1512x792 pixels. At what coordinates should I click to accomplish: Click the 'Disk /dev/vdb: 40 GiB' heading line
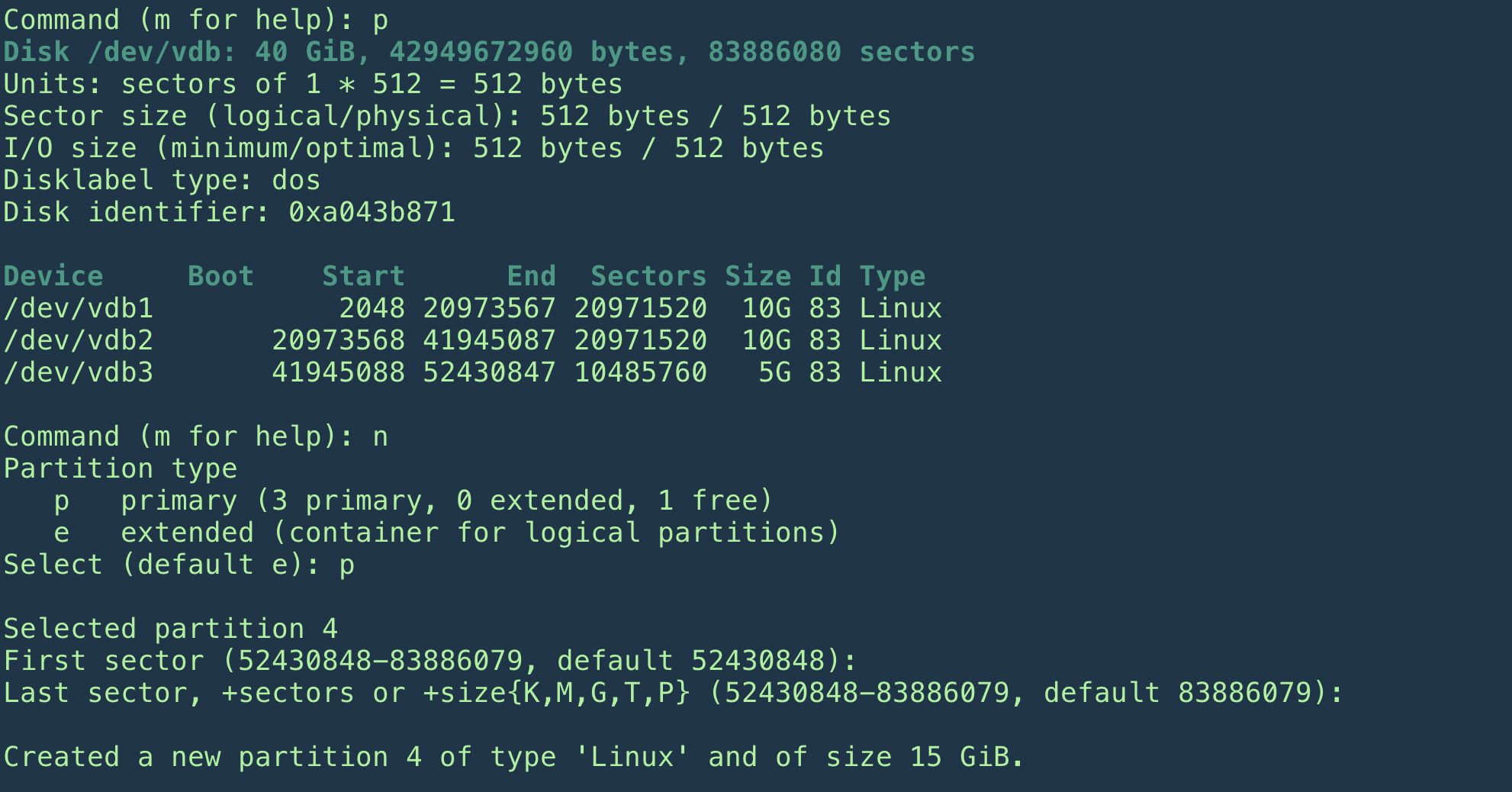tap(488, 52)
